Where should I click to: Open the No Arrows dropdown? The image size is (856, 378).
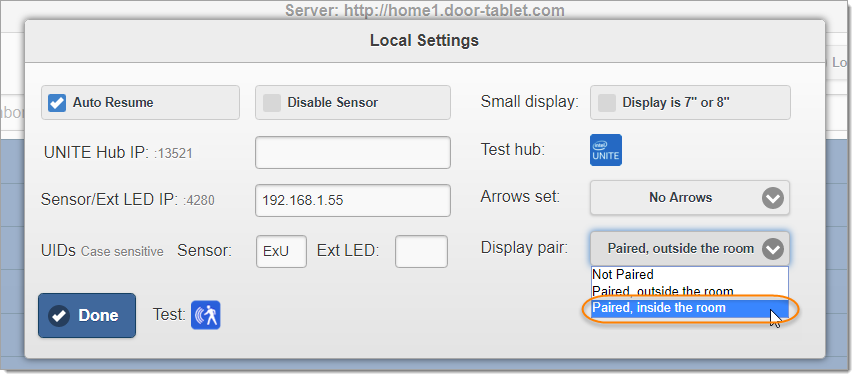click(x=690, y=198)
